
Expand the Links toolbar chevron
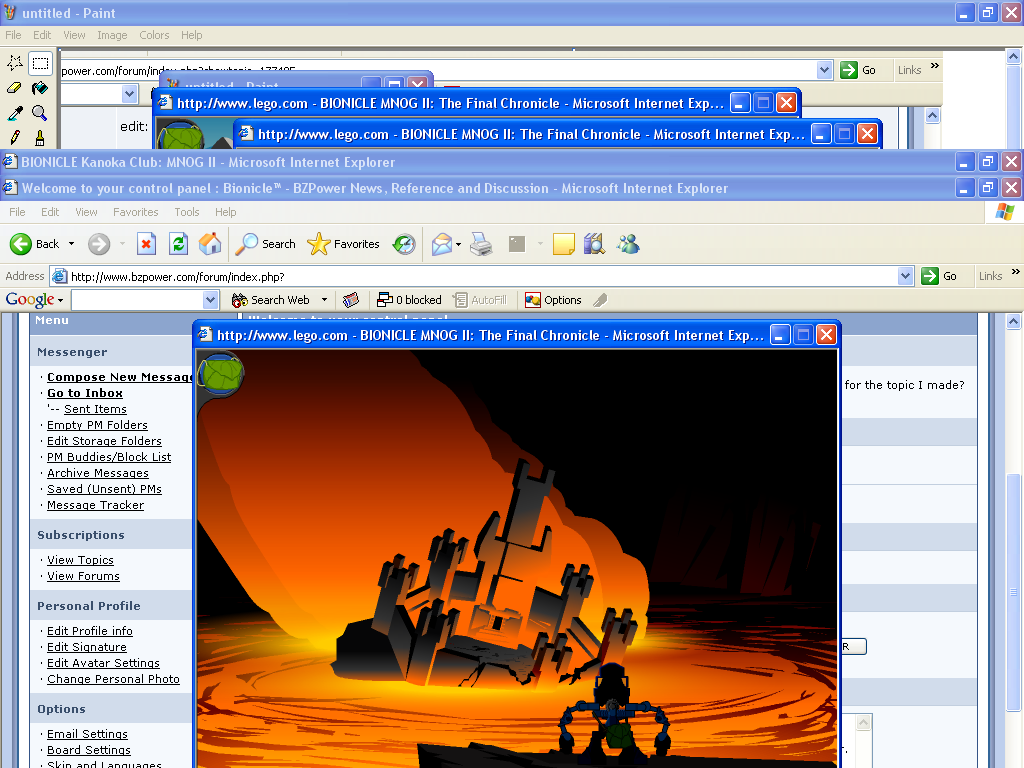coord(1016,272)
